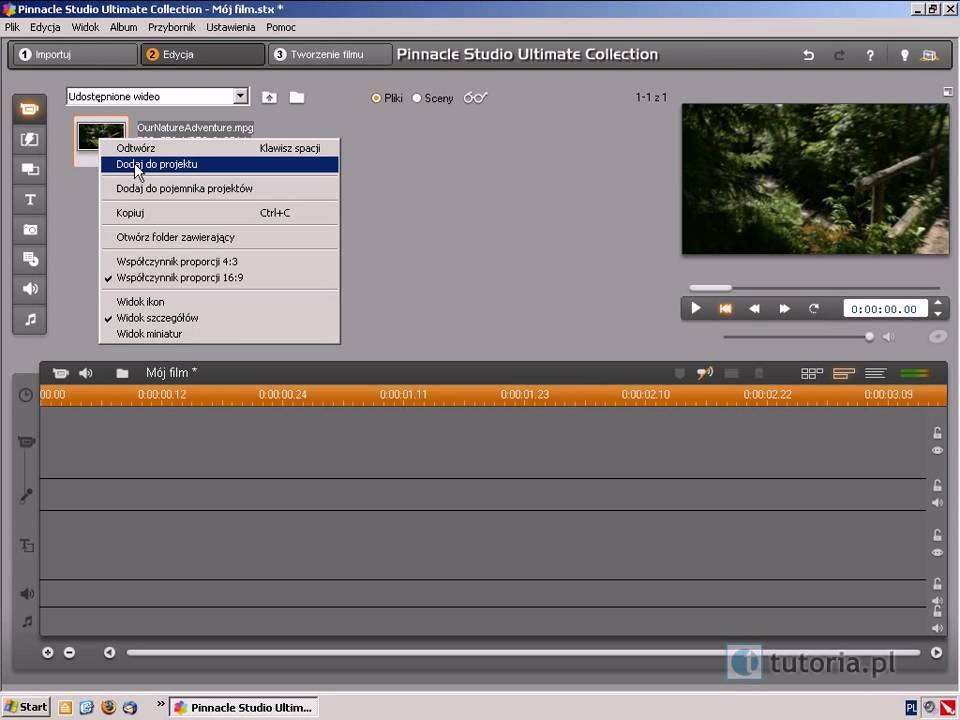The width and height of the screenshot is (960, 720).
Task: Mute the original audio track
Action: (x=937, y=503)
